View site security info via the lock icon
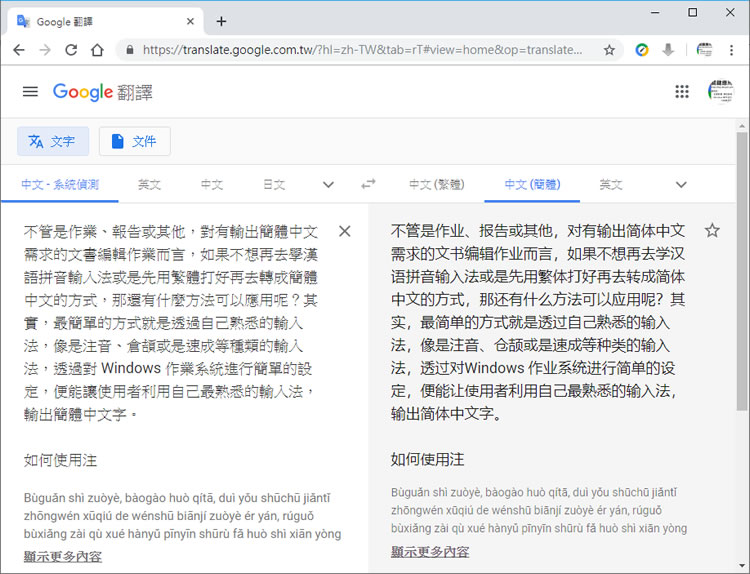The image size is (750, 574). pyautogui.click(x=130, y=50)
